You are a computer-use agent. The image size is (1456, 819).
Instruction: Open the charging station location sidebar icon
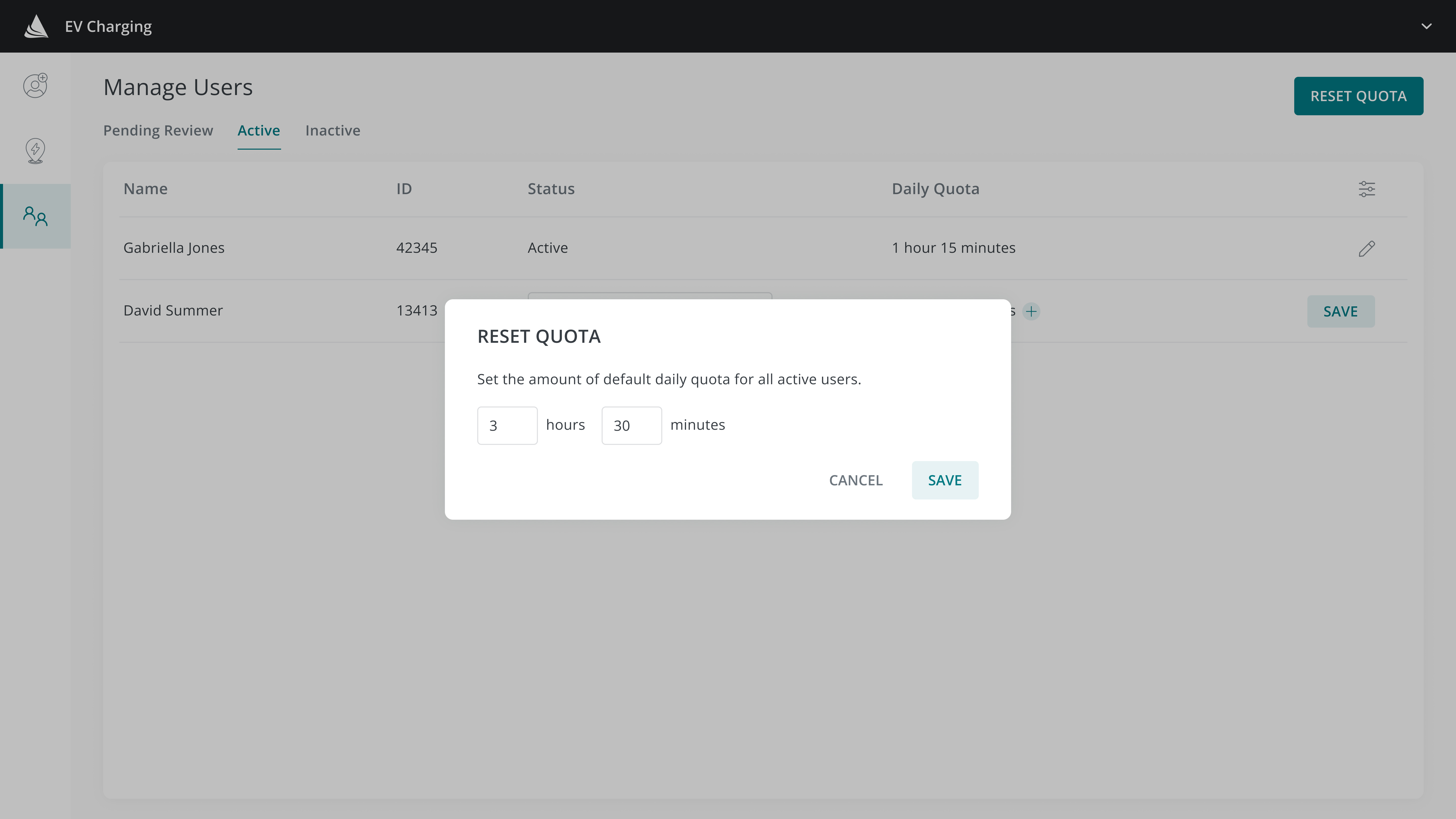pos(35,151)
